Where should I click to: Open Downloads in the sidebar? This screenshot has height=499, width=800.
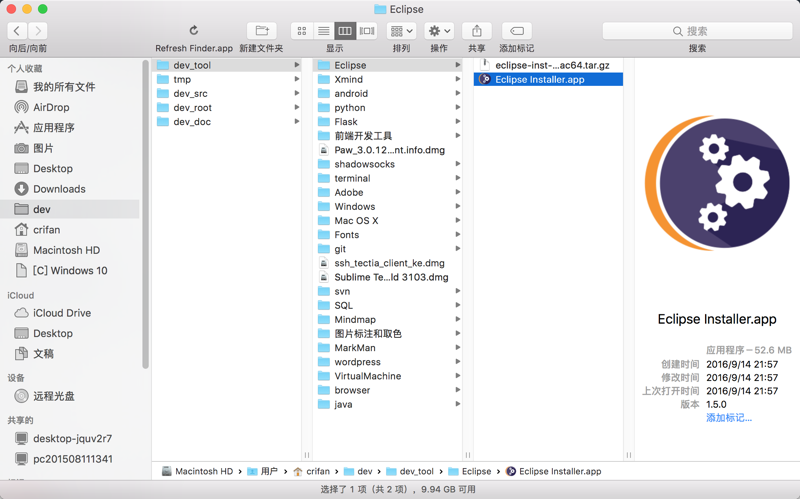coord(69,189)
